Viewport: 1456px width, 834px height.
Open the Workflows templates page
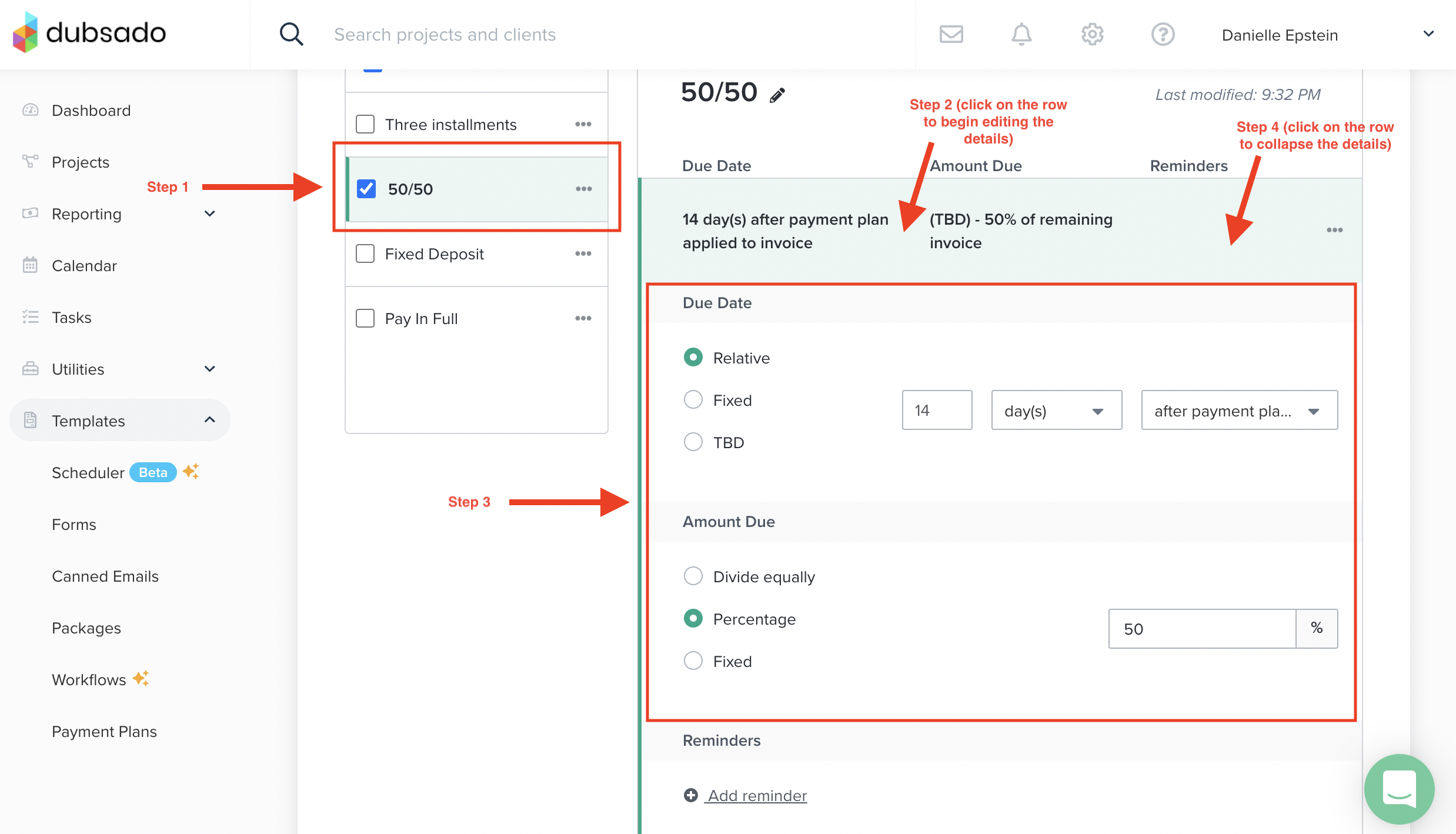(x=89, y=680)
